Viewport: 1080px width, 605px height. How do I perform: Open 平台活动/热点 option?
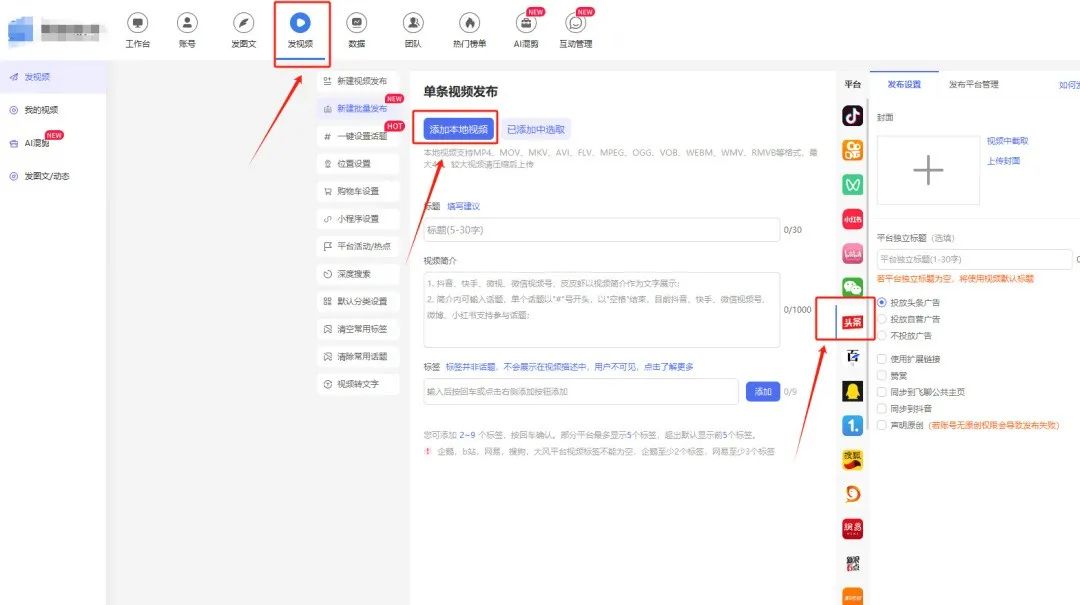coord(358,246)
